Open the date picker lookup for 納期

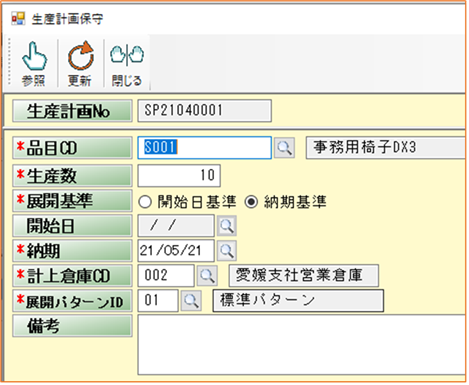(x=227, y=251)
